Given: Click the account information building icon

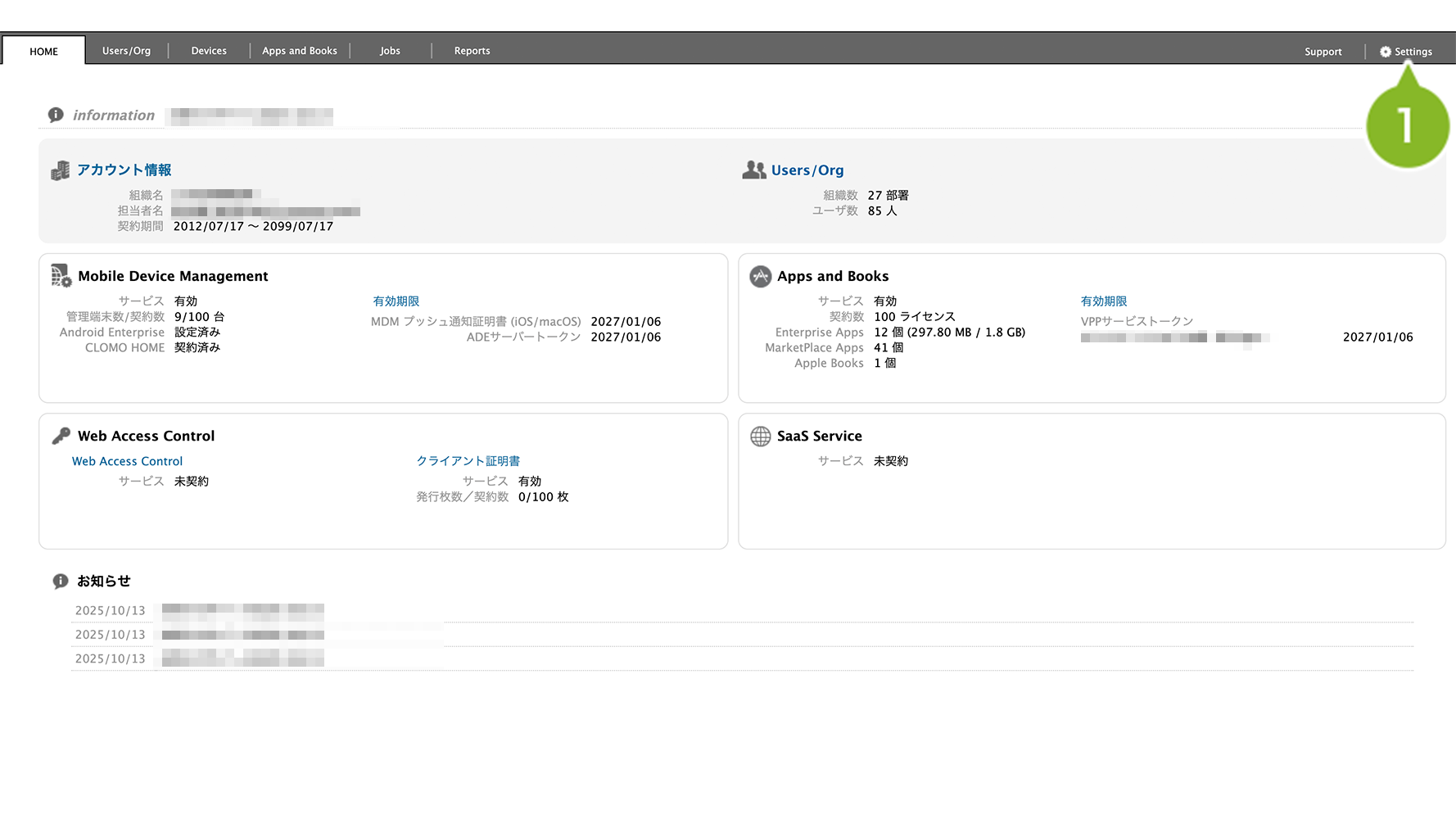Looking at the screenshot, I should [x=61, y=170].
